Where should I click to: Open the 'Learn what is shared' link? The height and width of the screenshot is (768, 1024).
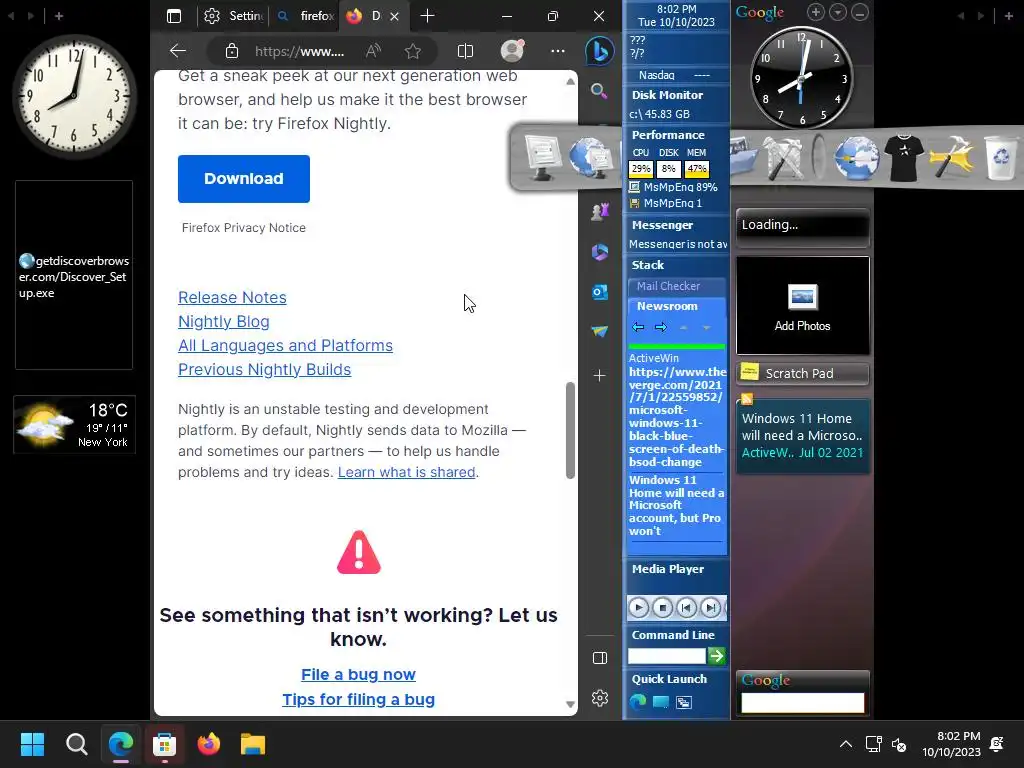click(x=406, y=472)
